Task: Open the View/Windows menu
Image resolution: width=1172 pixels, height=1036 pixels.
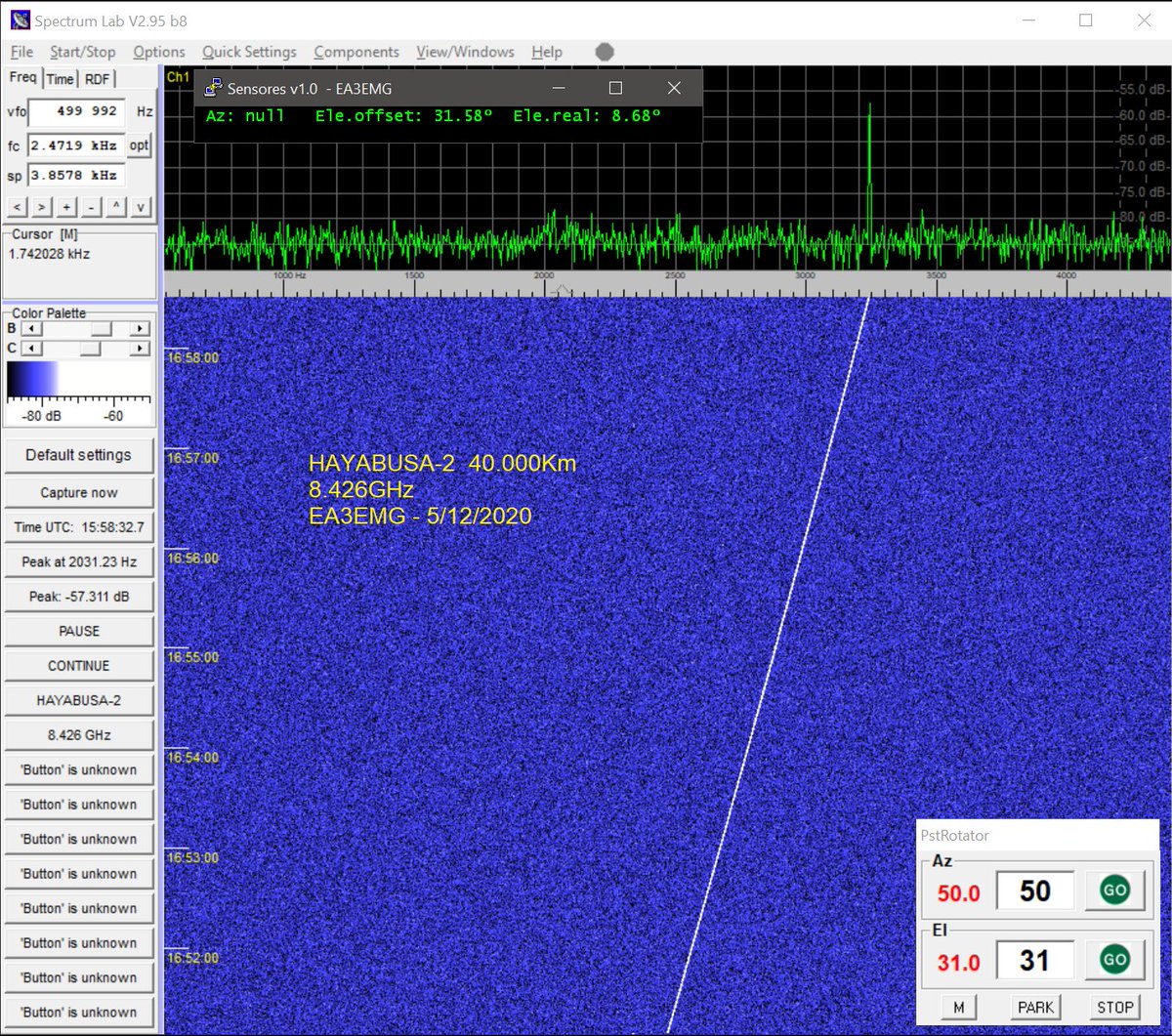Action: [x=465, y=52]
